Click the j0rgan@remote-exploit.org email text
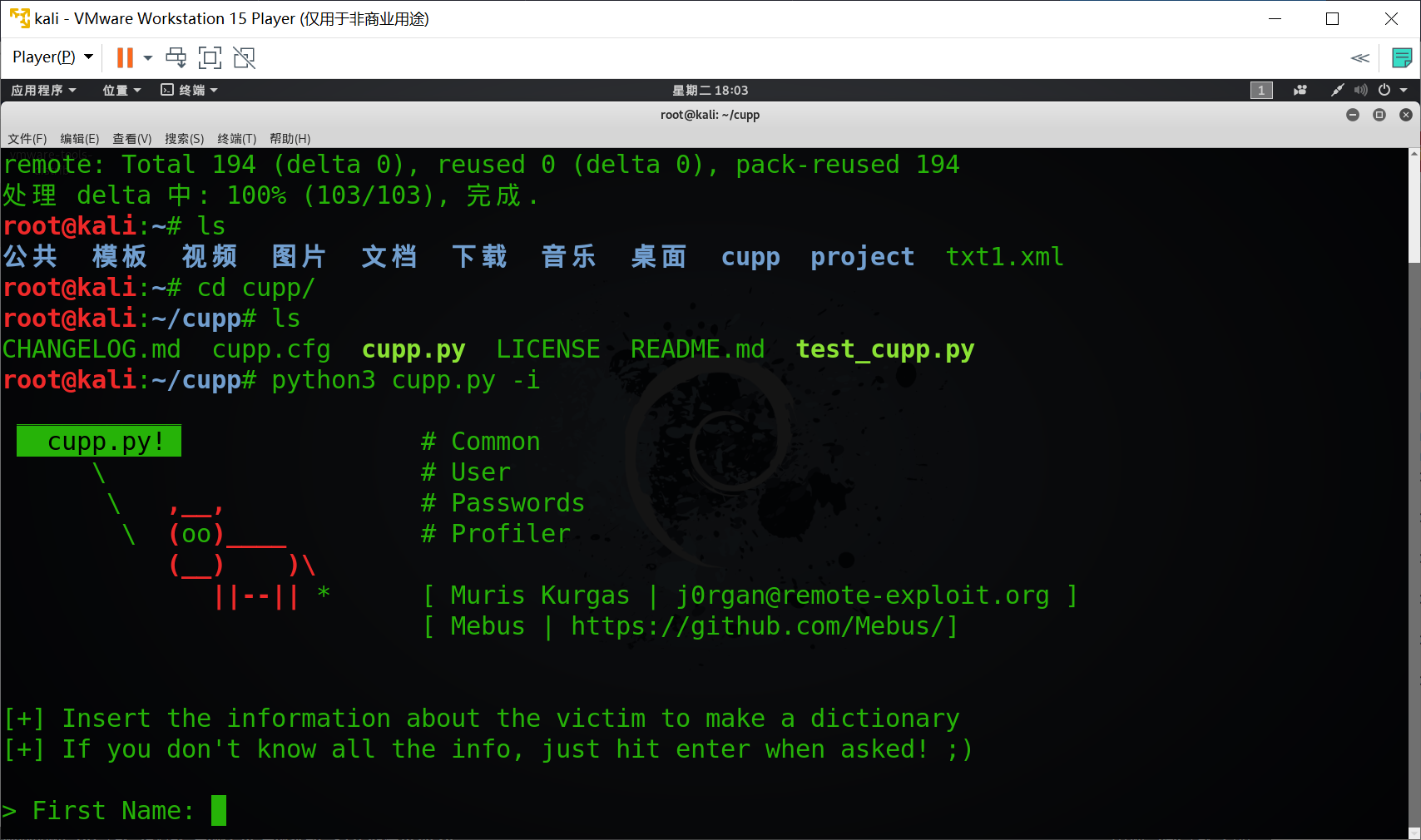The height and width of the screenshot is (840, 1421). 863,595
